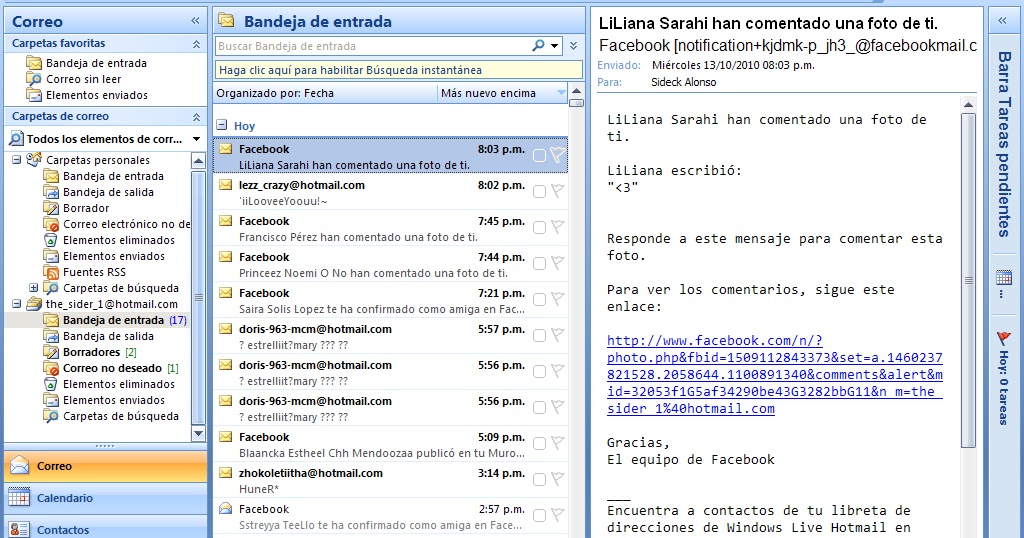Flag the lezz_crazy@hotmail.com message
This screenshot has width=1024, height=538.
point(557,191)
